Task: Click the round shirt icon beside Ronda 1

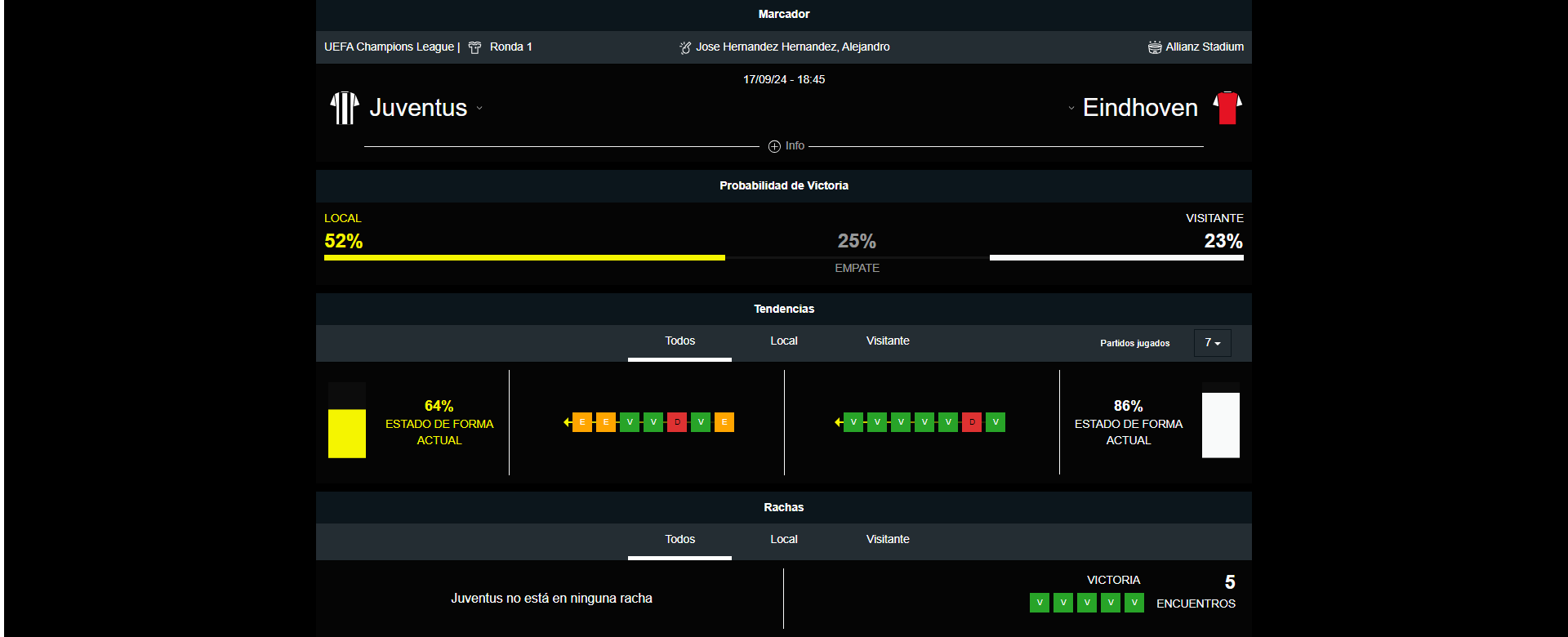Action: (x=474, y=47)
